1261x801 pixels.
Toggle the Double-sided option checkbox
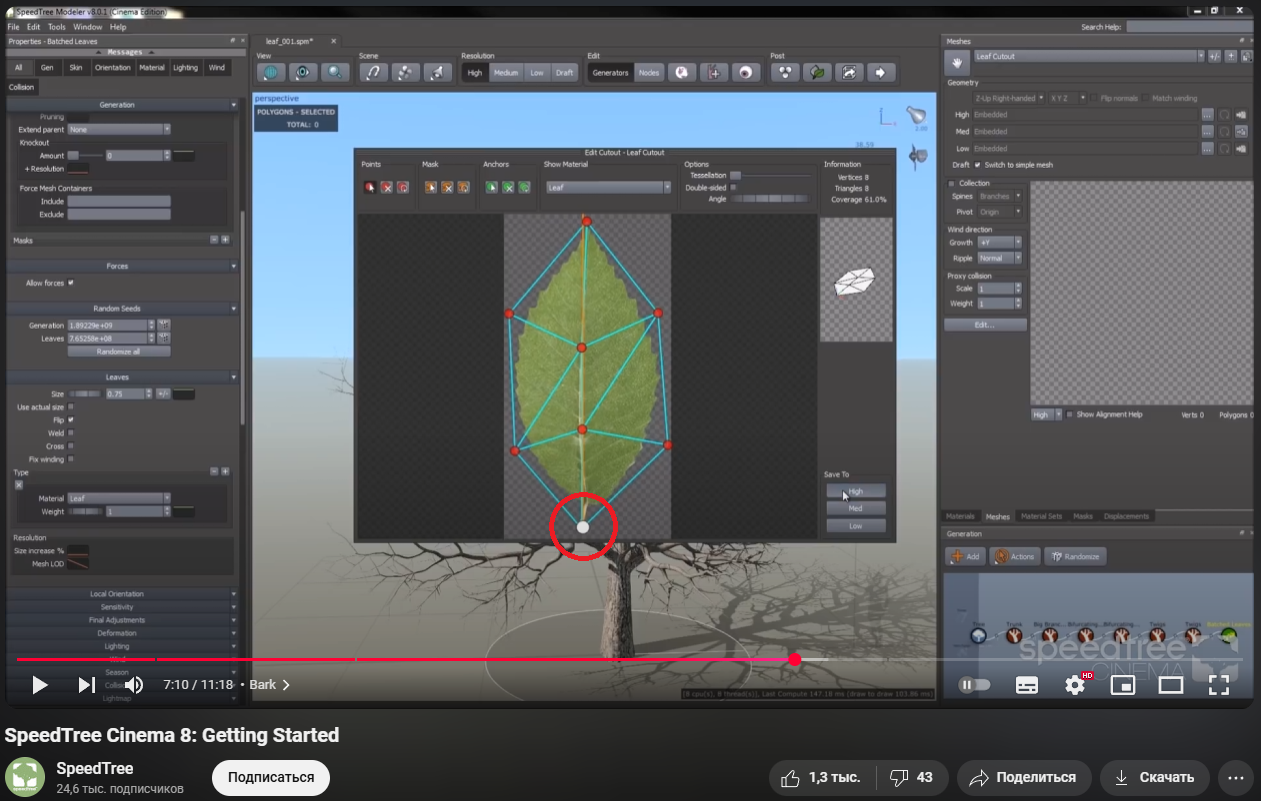pyautogui.click(x=734, y=187)
